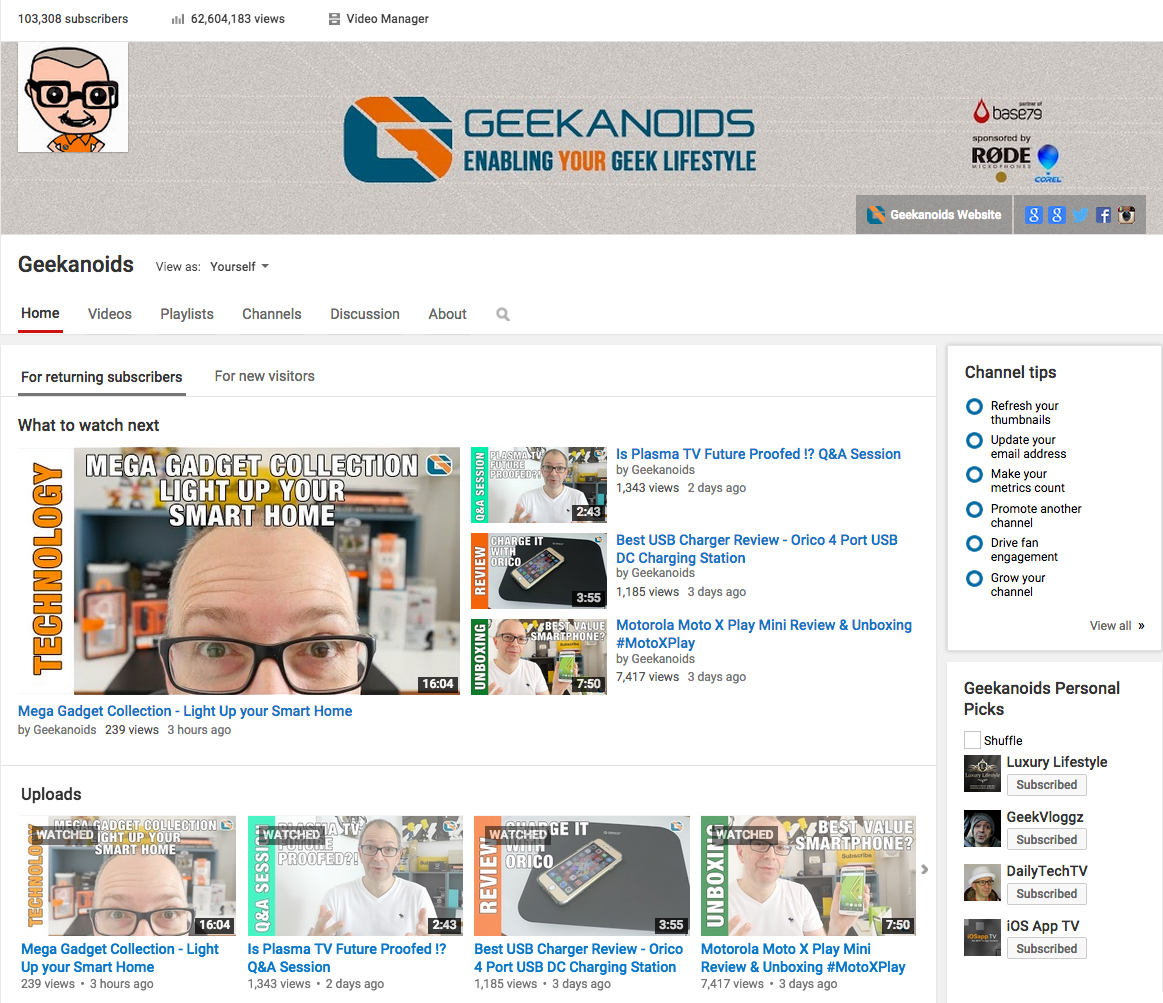Open Best USB Charger Review title in watch next
This screenshot has height=1003, width=1163.
point(757,549)
